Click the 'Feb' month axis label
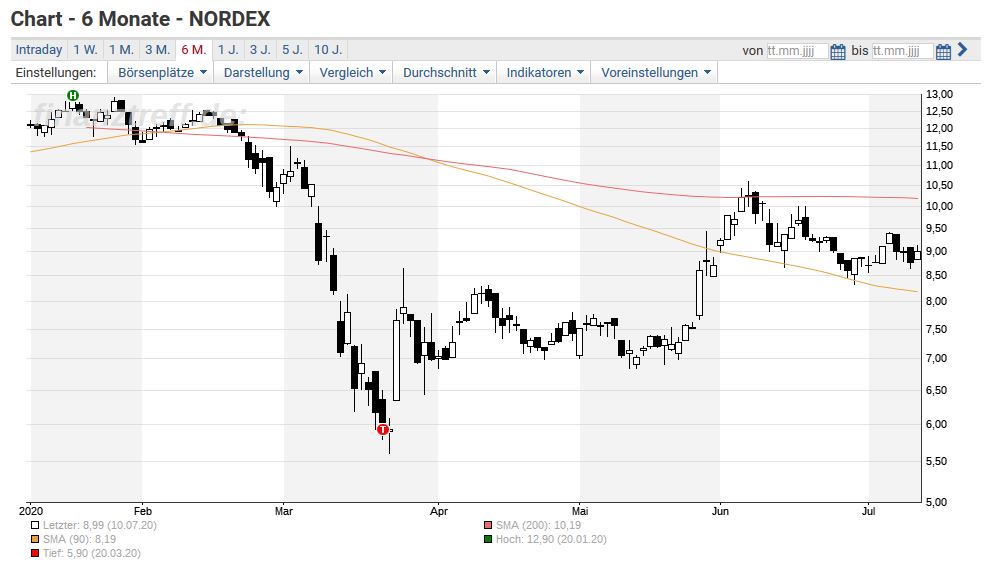 click(x=143, y=511)
